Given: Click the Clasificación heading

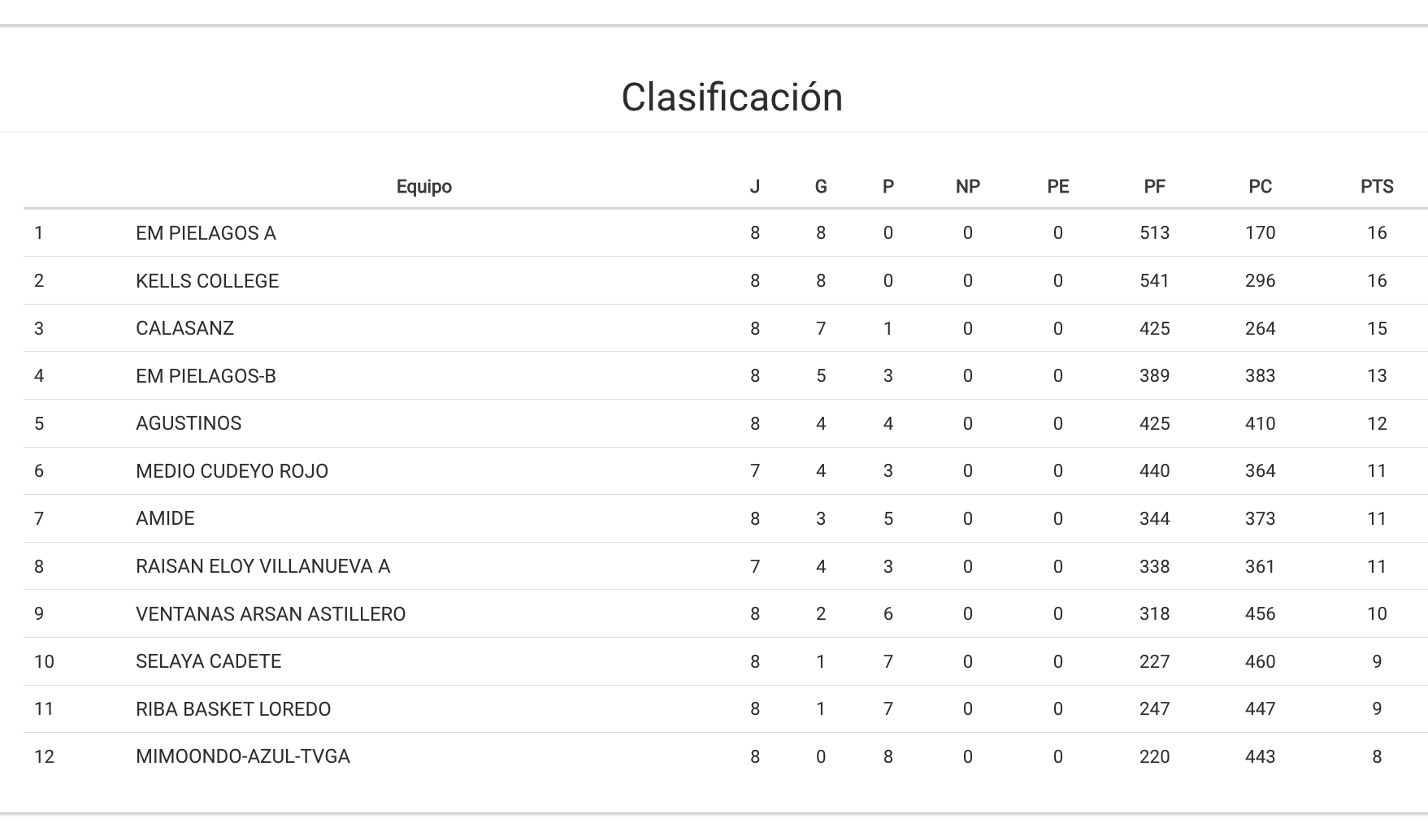Looking at the screenshot, I should (731, 97).
